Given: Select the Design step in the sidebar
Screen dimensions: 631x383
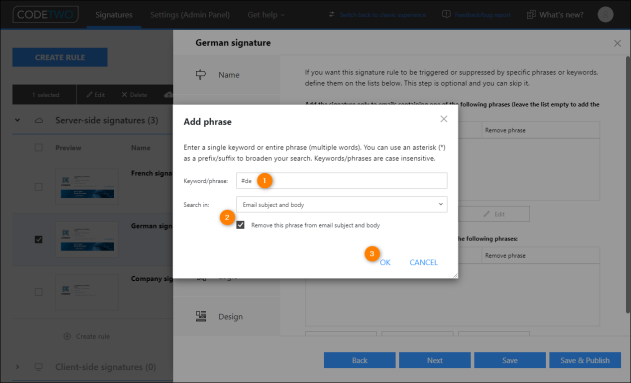Looking at the screenshot, I should pyautogui.click(x=227, y=317).
